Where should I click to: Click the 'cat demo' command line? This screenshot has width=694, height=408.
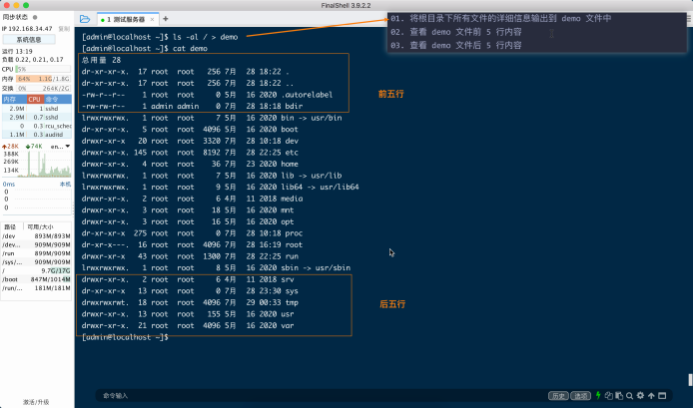[145, 48]
